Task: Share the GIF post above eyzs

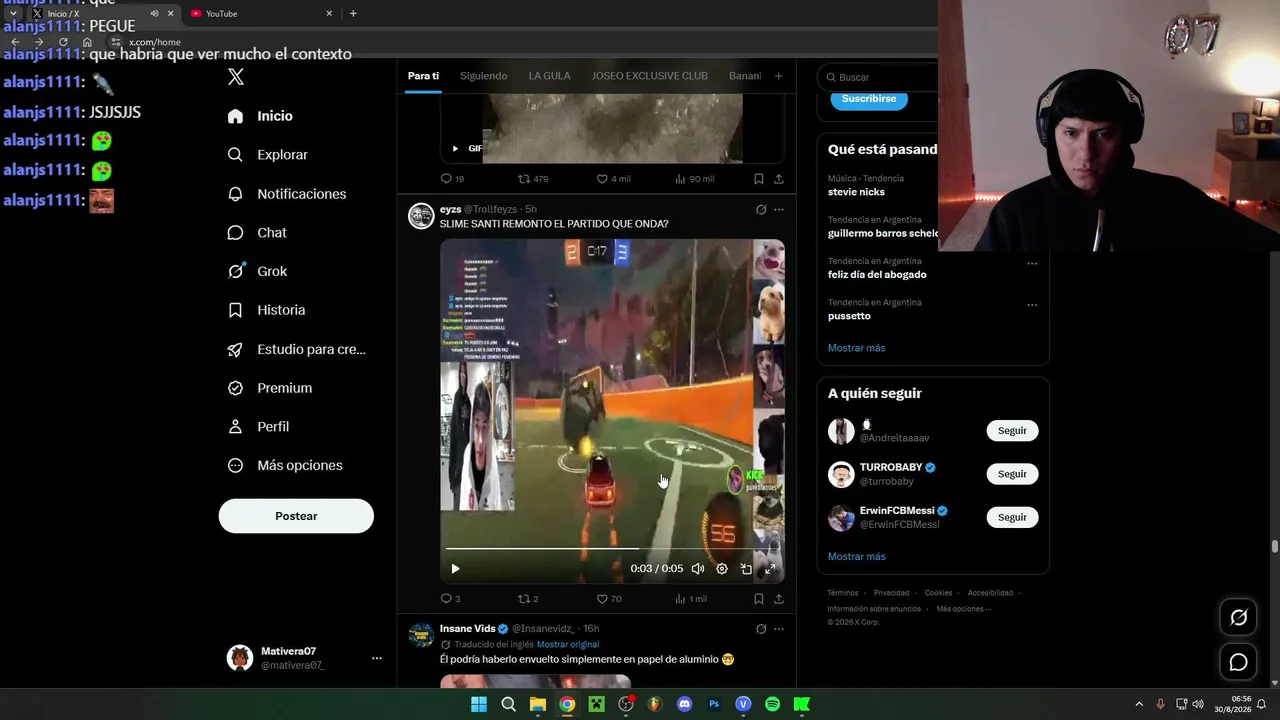Action: coord(778,179)
